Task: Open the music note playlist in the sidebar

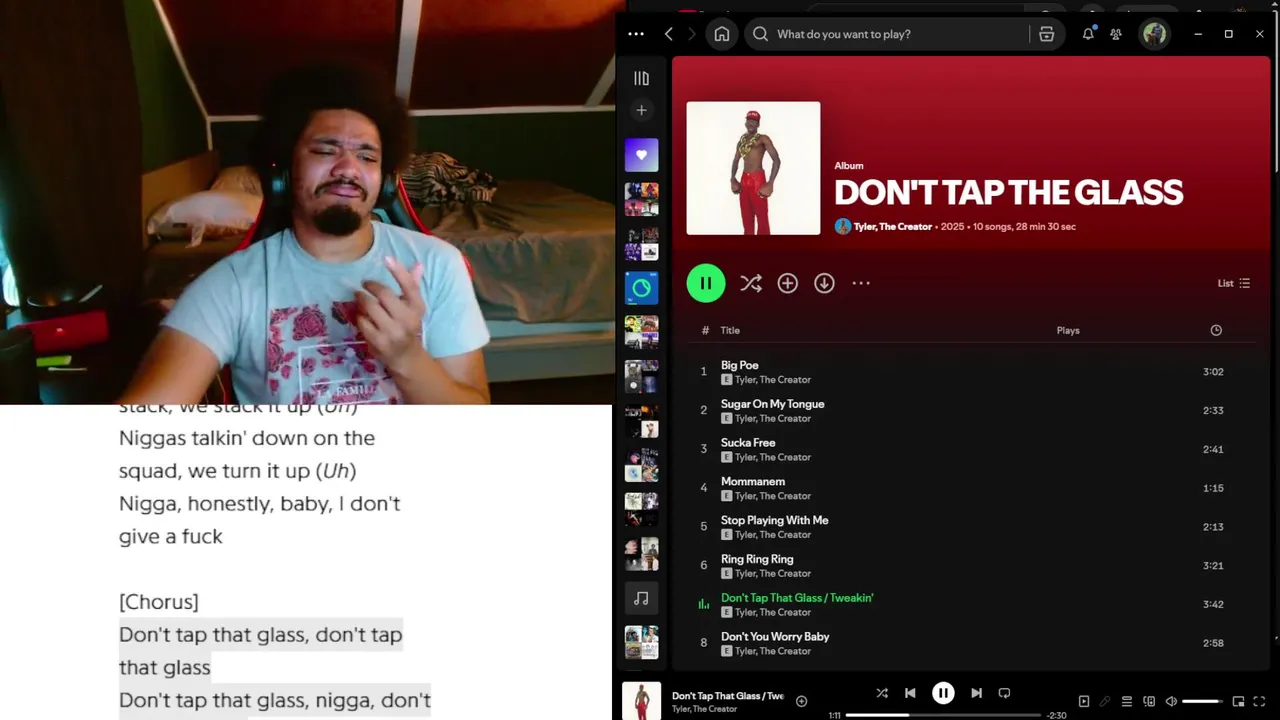Action: pos(642,598)
